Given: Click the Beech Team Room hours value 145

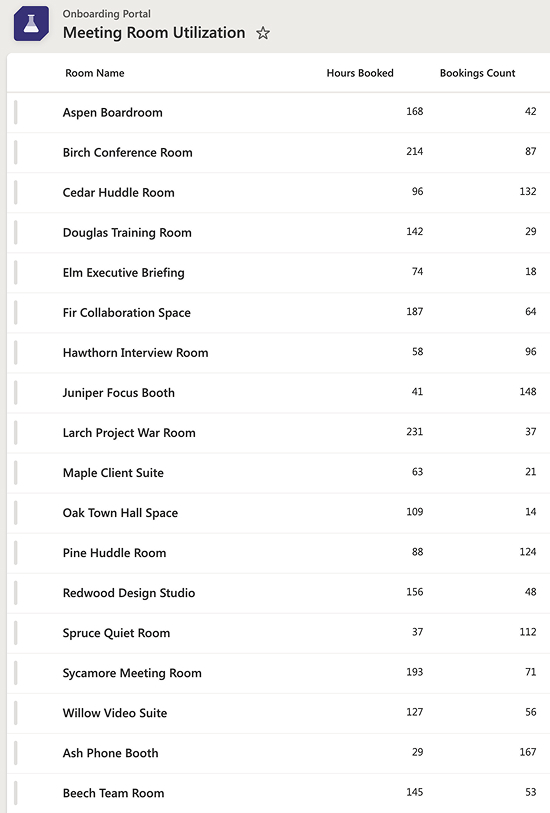Looking at the screenshot, I should coord(415,792).
